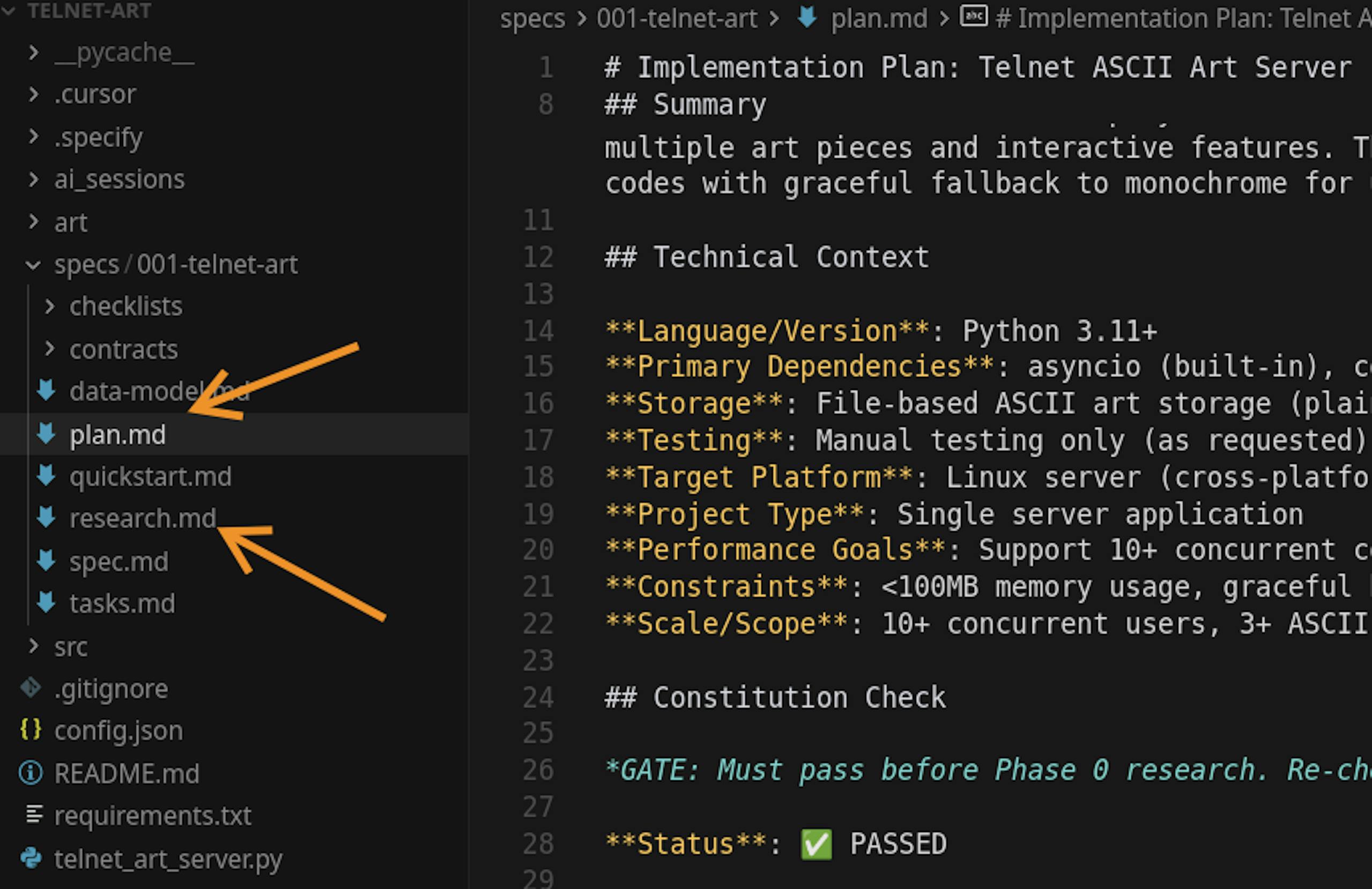Collapse the specs/001-telnet-art folder

tap(33, 265)
